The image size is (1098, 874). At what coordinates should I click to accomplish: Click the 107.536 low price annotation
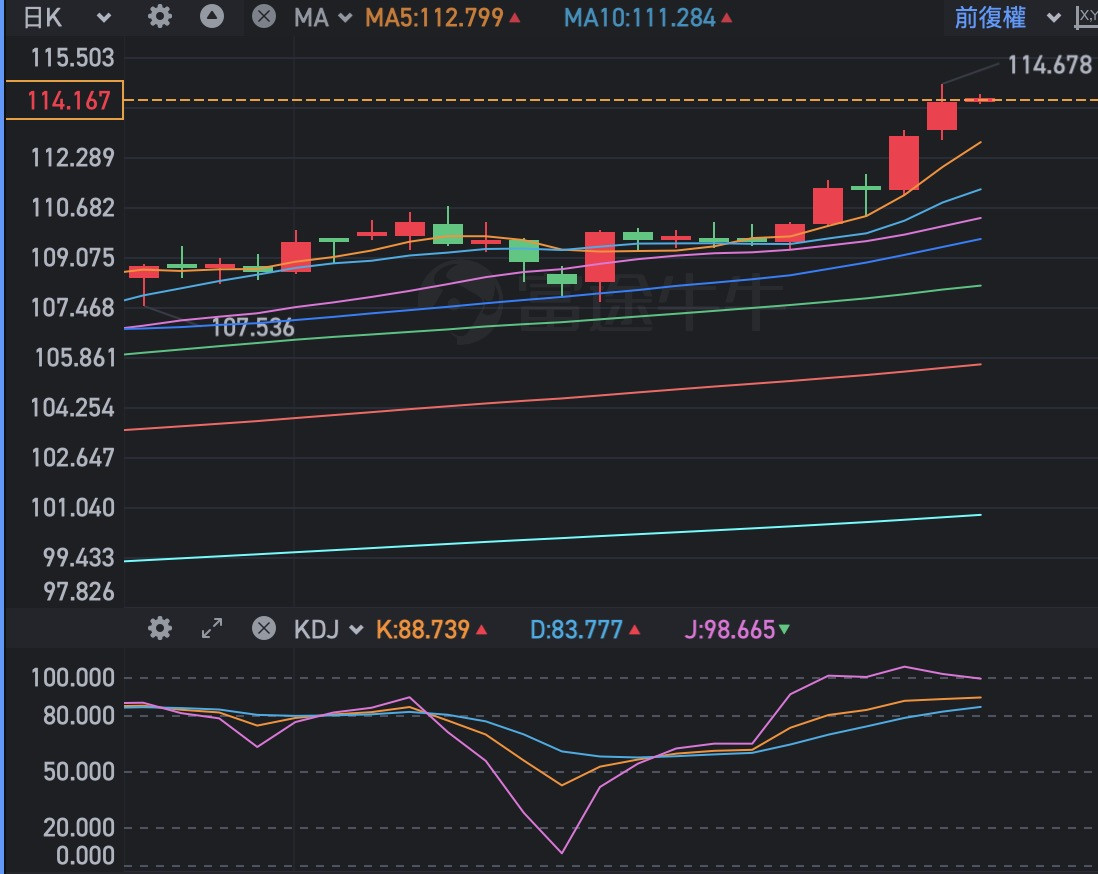tap(253, 327)
